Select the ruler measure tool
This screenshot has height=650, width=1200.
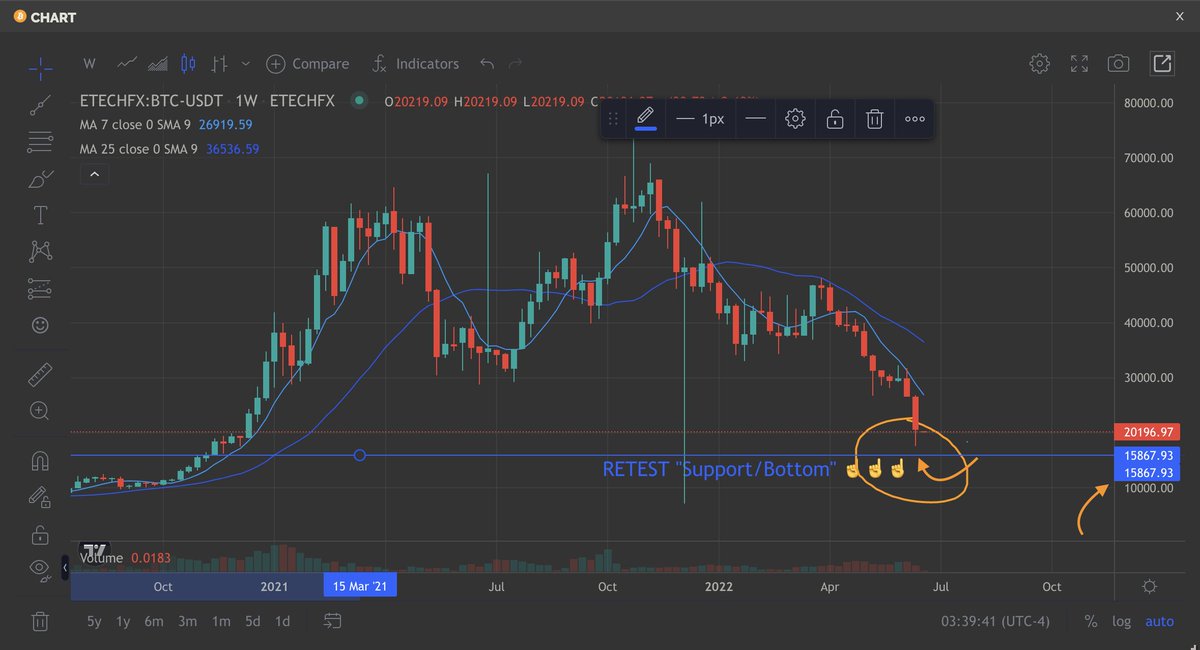click(40, 375)
